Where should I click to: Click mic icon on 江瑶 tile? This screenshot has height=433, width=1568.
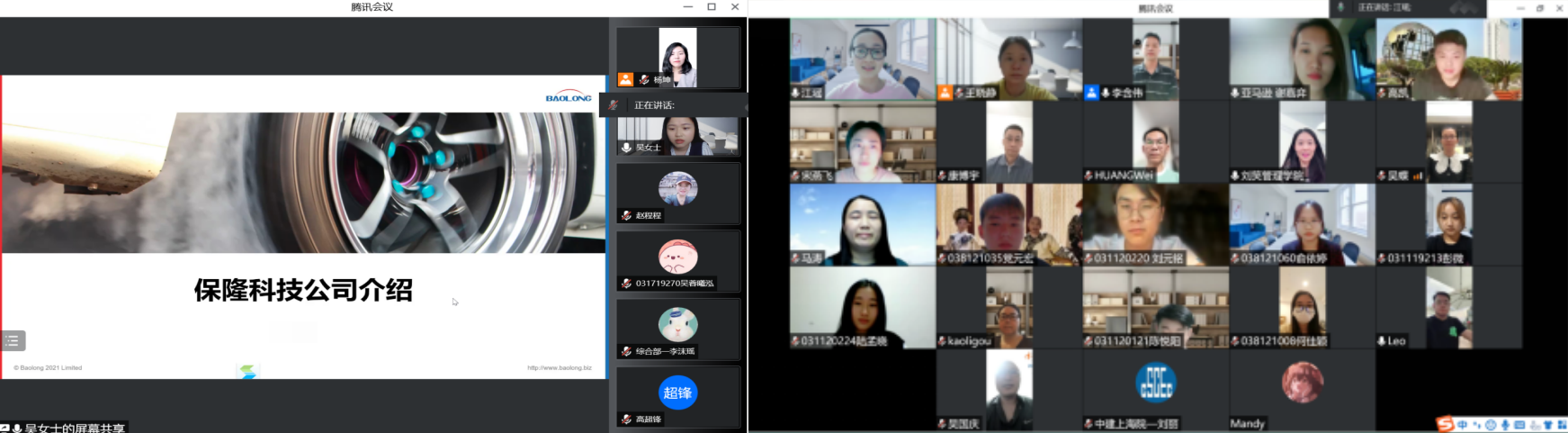[795, 93]
